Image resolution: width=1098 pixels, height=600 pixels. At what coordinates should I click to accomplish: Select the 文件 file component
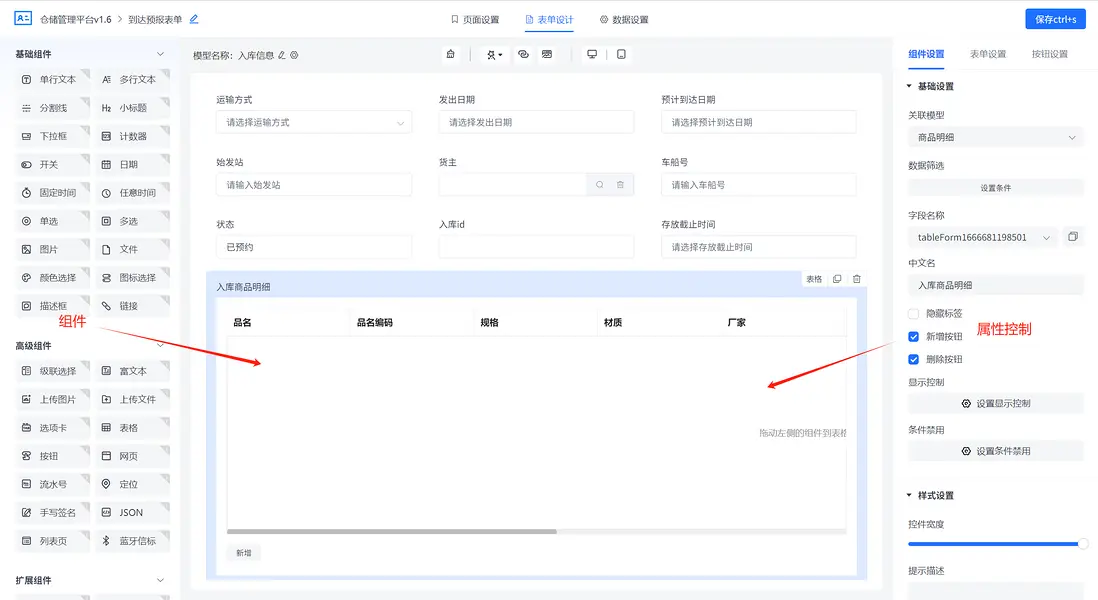[133, 249]
